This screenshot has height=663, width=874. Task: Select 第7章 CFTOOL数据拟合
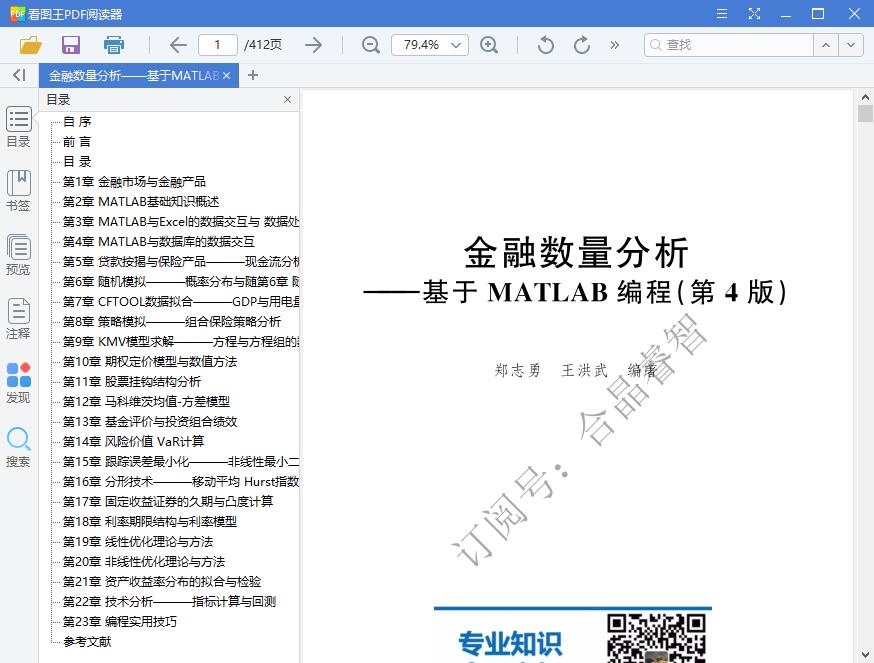181,302
